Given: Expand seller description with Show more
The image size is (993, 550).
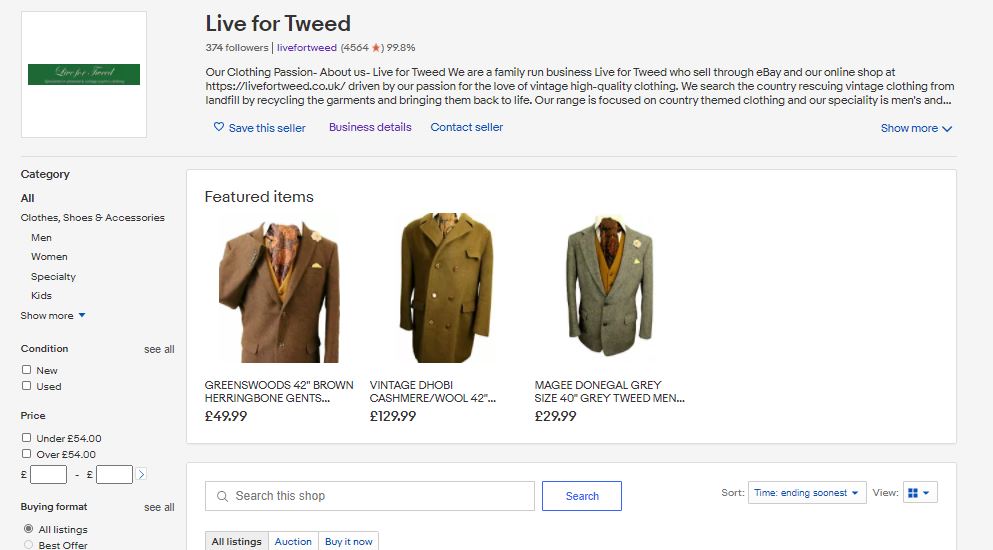Looking at the screenshot, I should [x=916, y=128].
